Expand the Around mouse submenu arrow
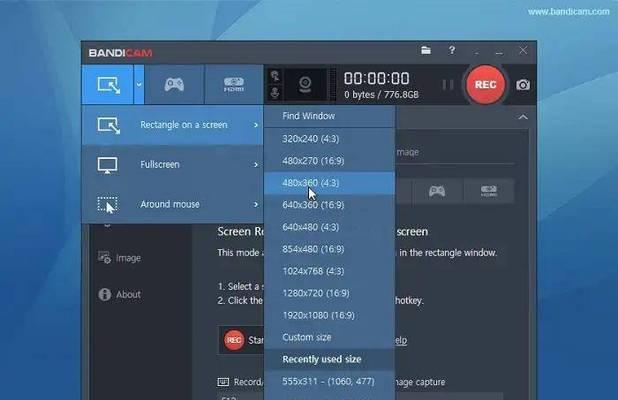618x400 pixels. point(256,204)
